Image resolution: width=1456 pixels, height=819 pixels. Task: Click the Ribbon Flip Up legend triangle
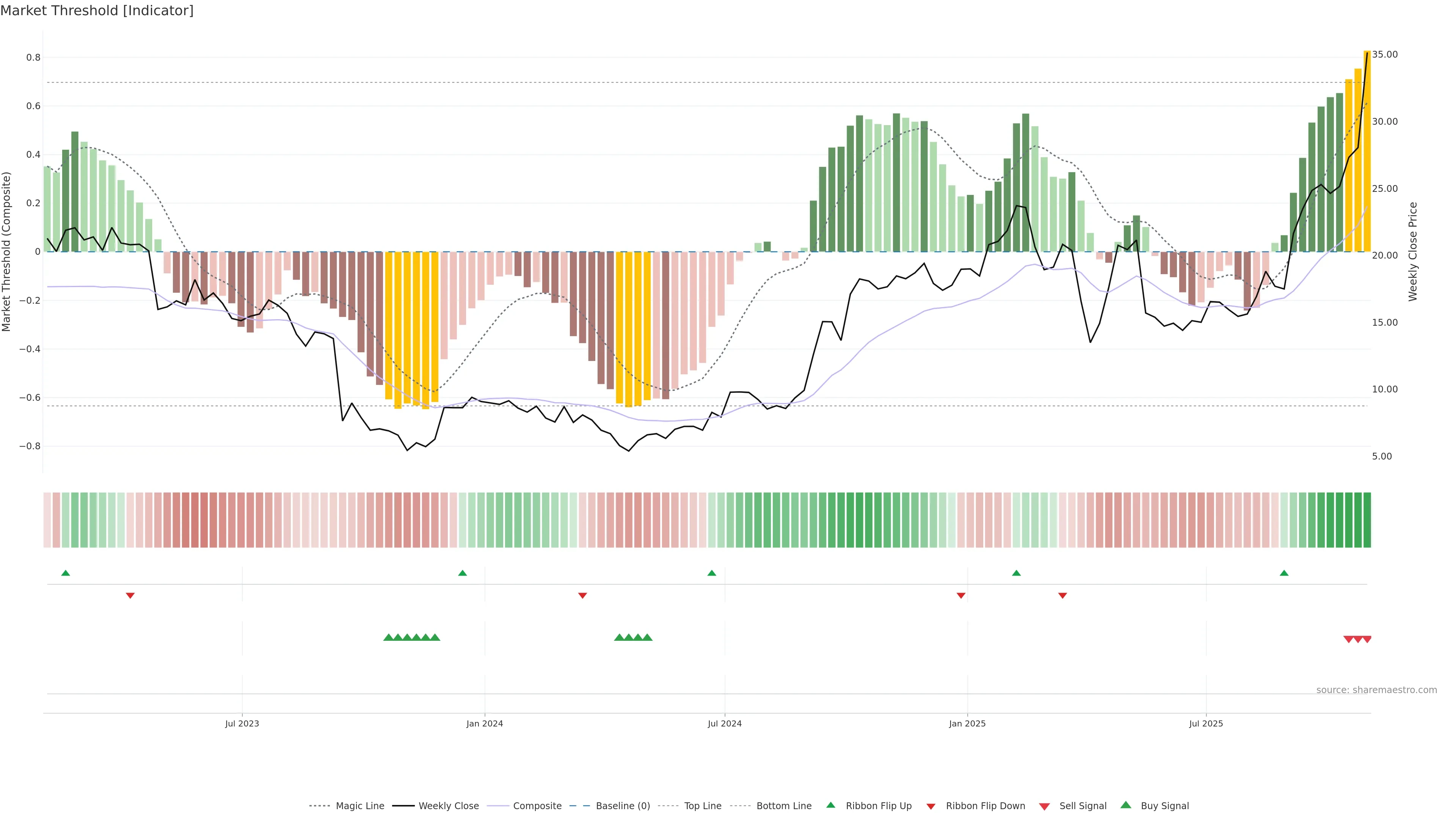pyautogui.click(x=831, y=805)
